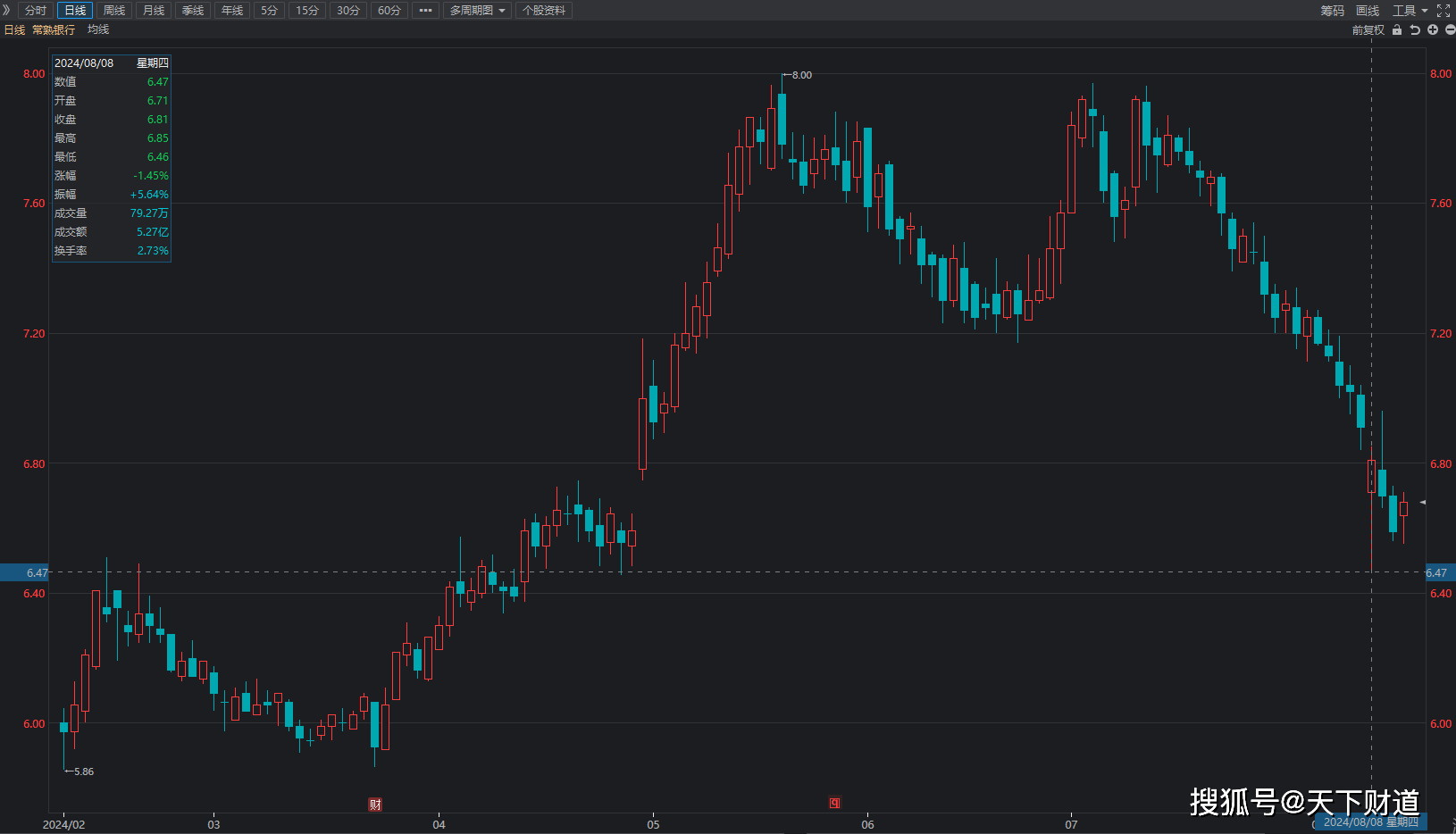Switch to 分时 intraday view

coord(36,11)
